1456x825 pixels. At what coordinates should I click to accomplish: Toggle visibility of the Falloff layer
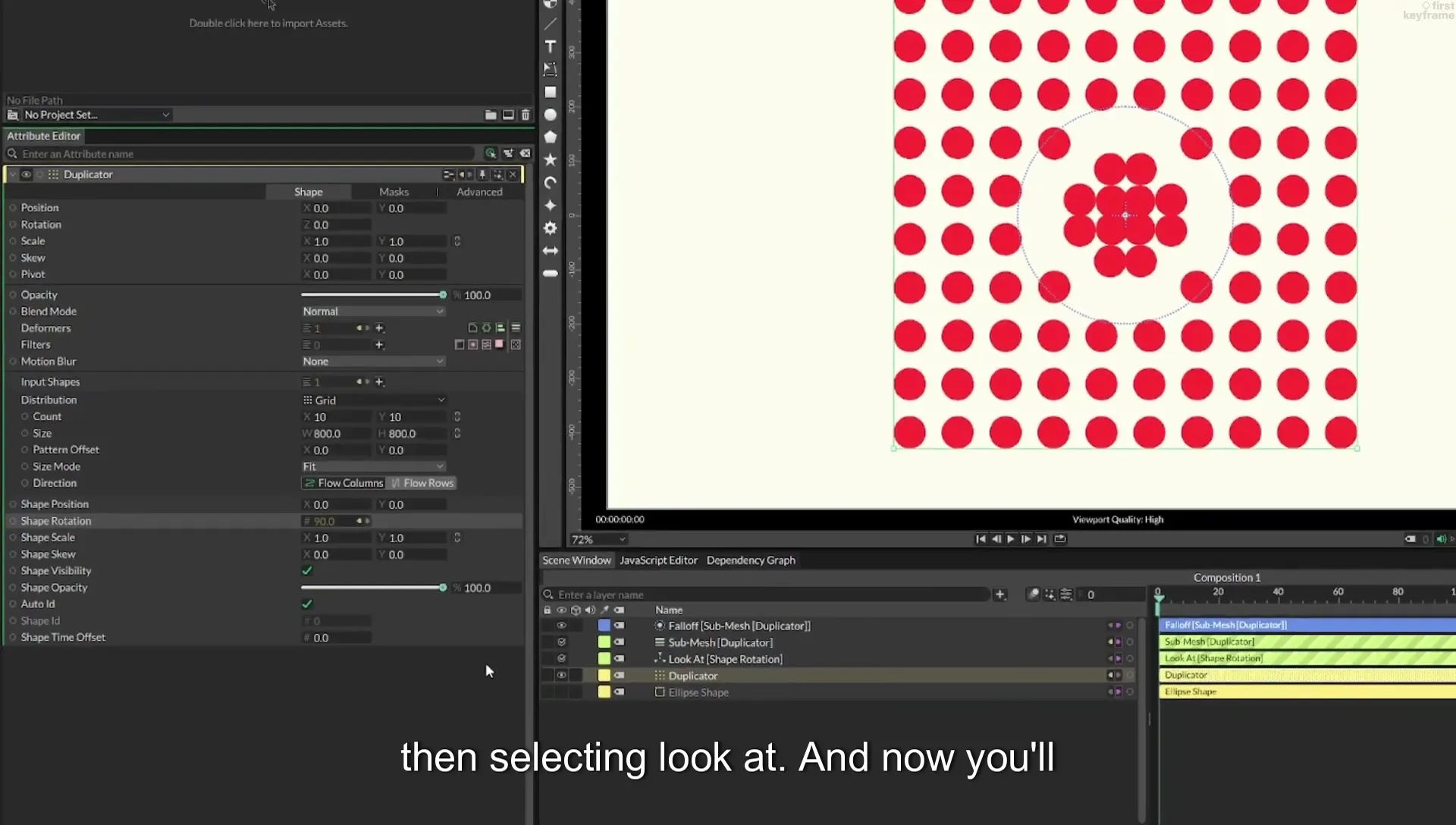point(562,626)
